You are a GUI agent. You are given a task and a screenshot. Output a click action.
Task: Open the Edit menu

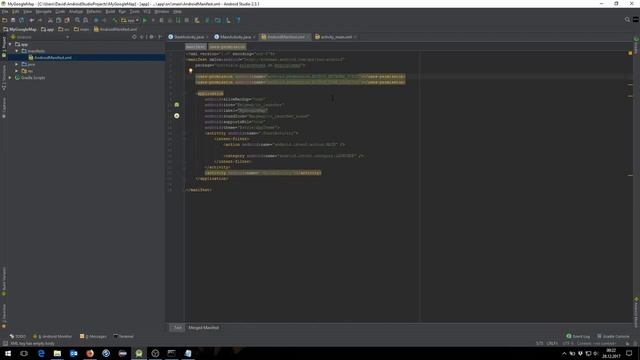pyautogui.click(x=15, y=12)
